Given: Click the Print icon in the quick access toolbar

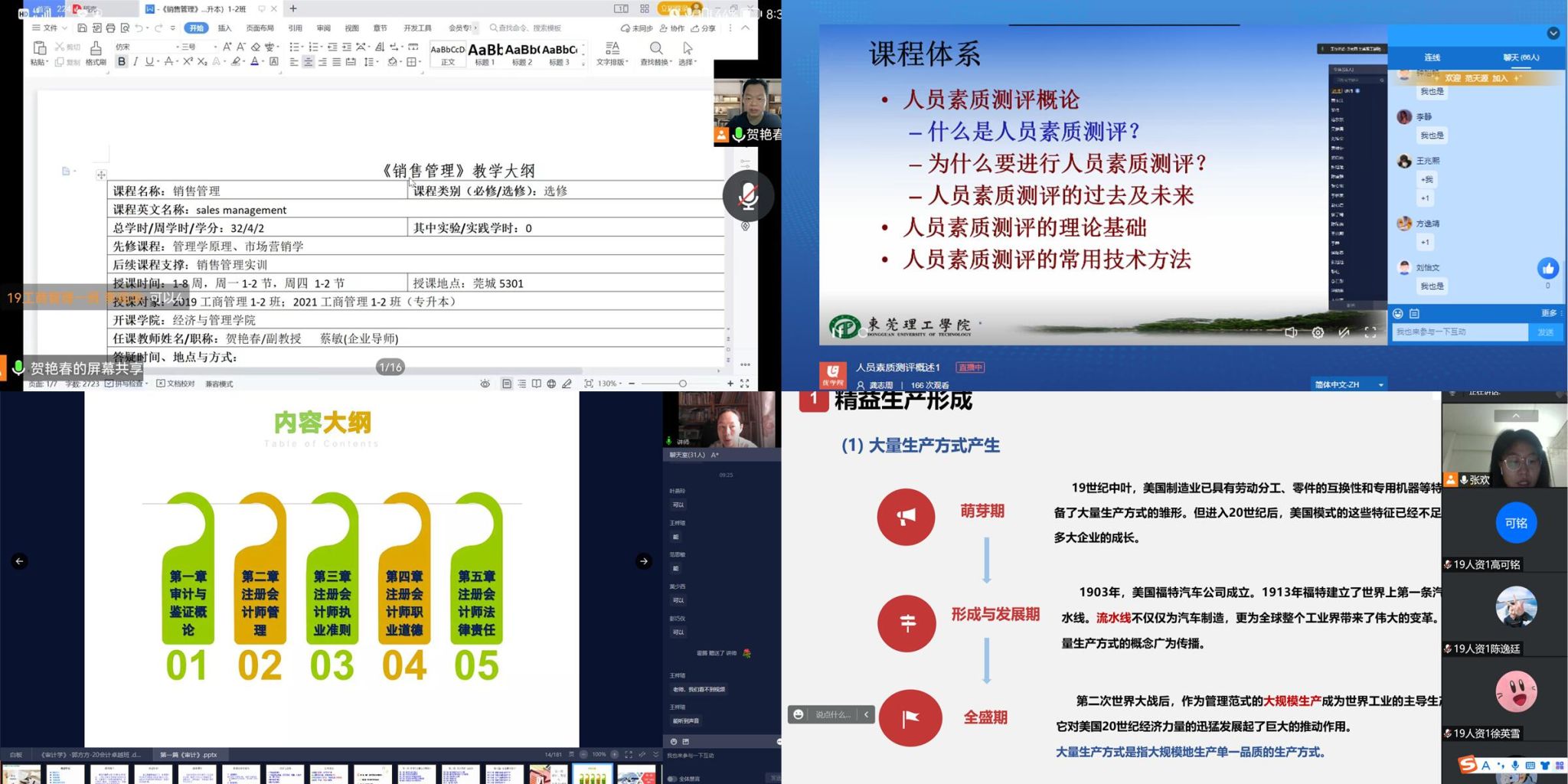Looking at the screenshot, I should 111,28.
